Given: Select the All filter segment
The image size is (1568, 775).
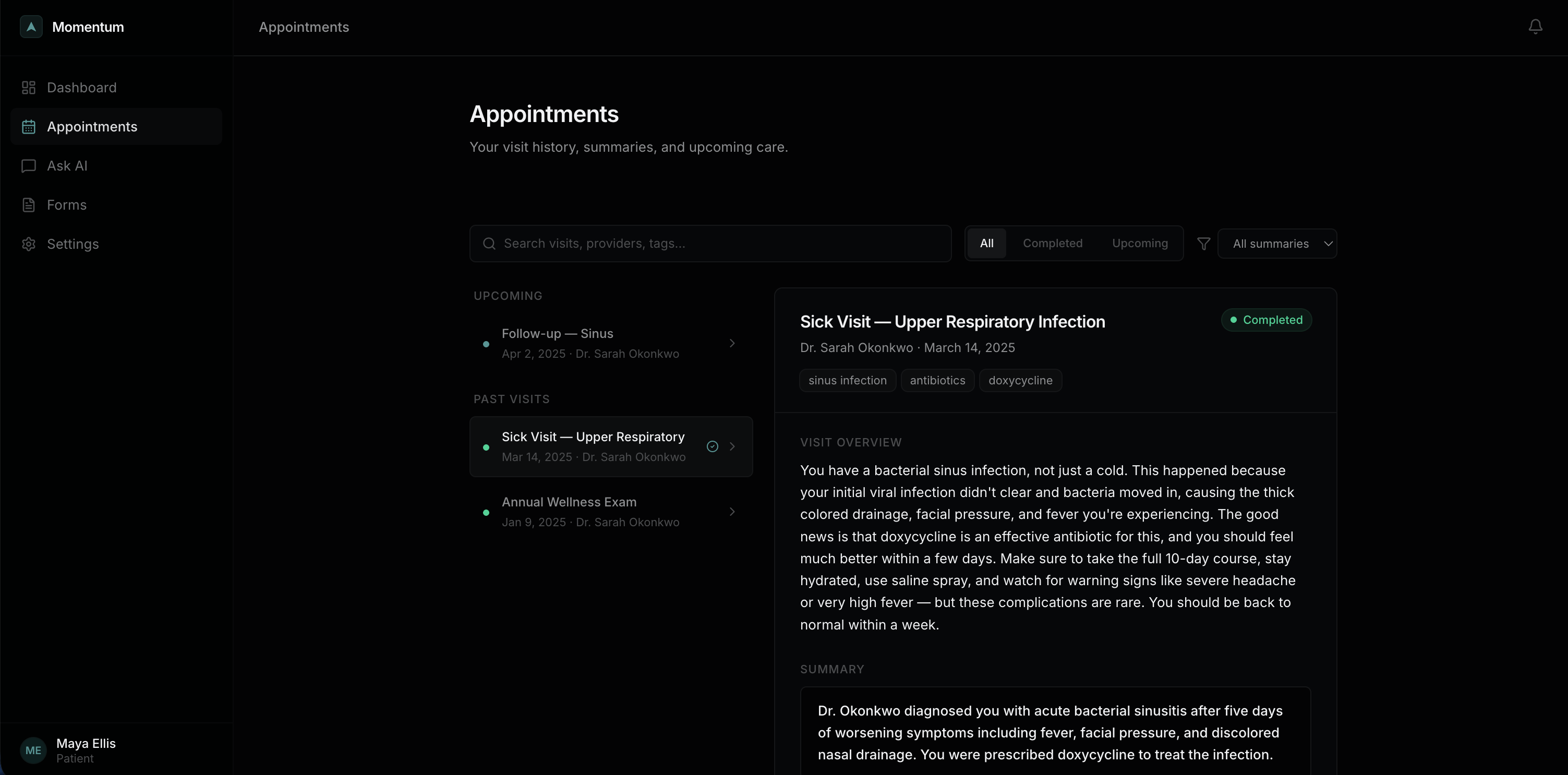Looking at the screenshot, I should tap(986, 244).
